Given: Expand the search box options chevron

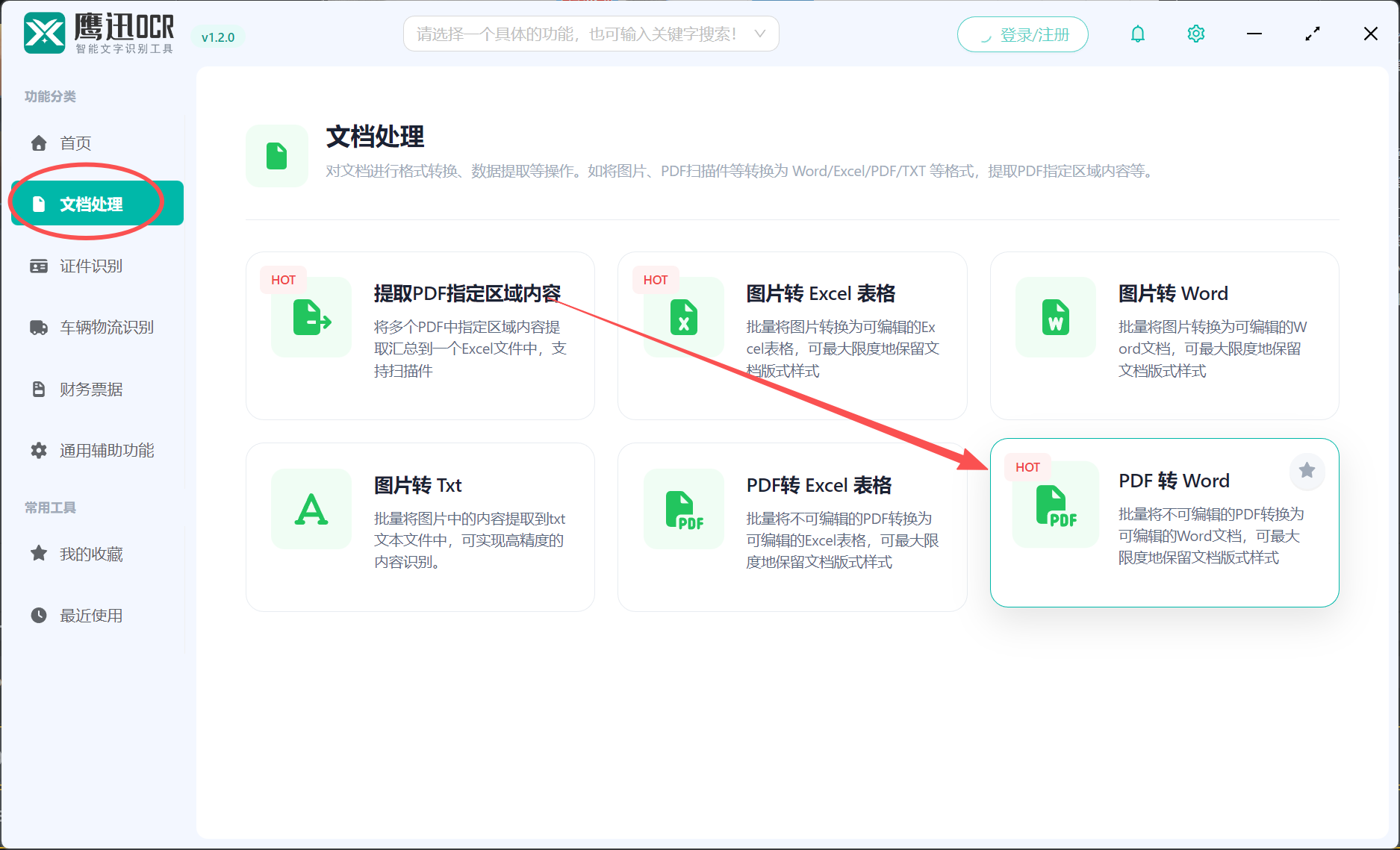Looking at the screenshot, I should (x=759, y=34).
